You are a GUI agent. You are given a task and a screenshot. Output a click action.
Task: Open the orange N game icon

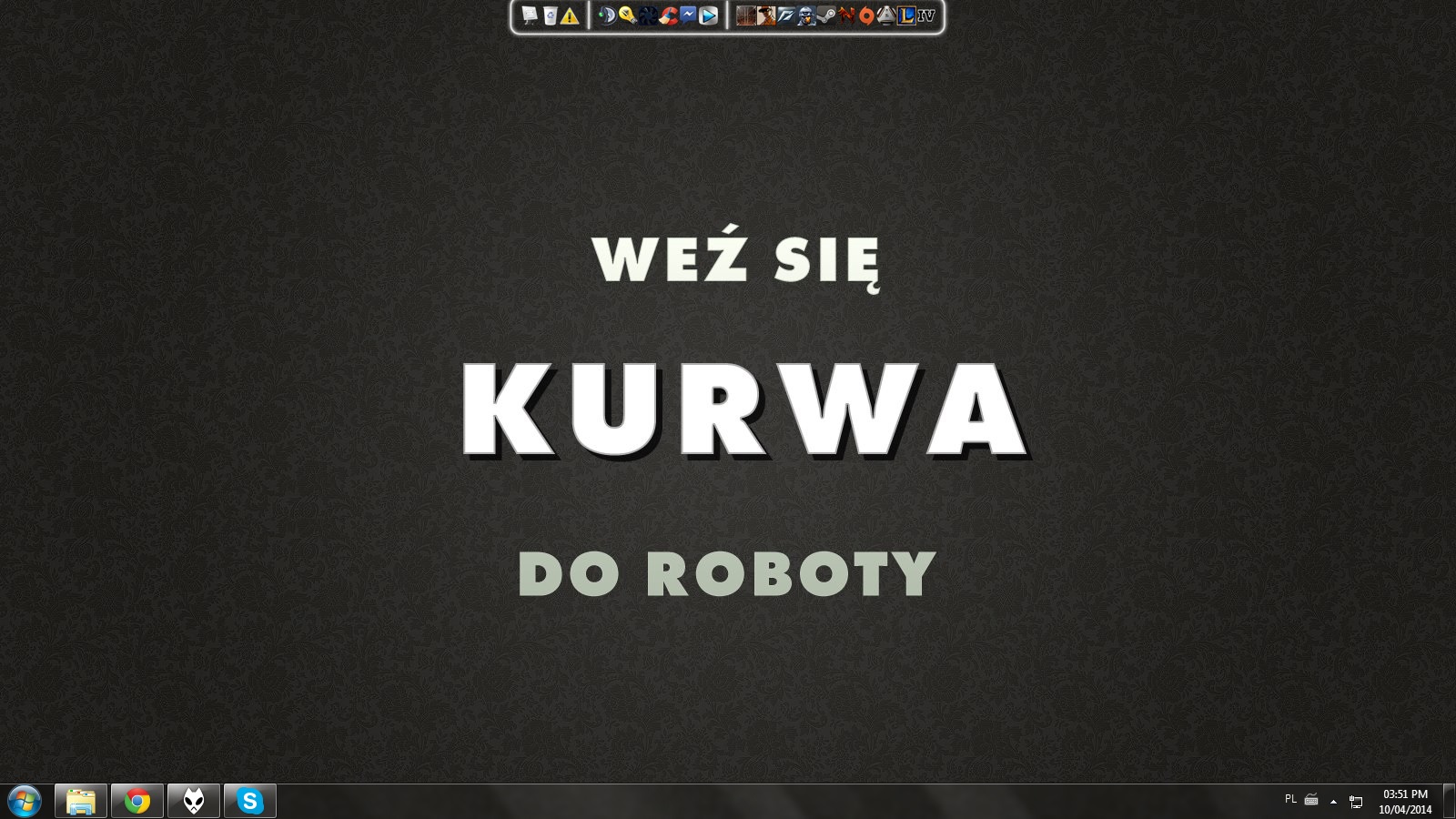point(846,15)
